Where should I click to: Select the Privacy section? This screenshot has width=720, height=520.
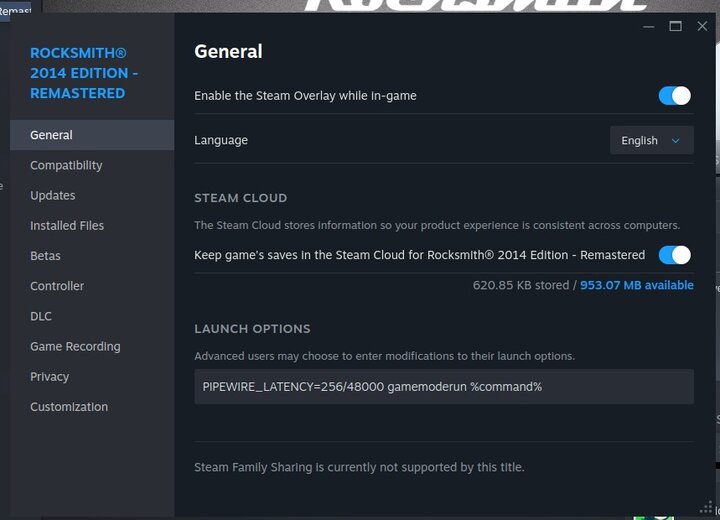49,377
